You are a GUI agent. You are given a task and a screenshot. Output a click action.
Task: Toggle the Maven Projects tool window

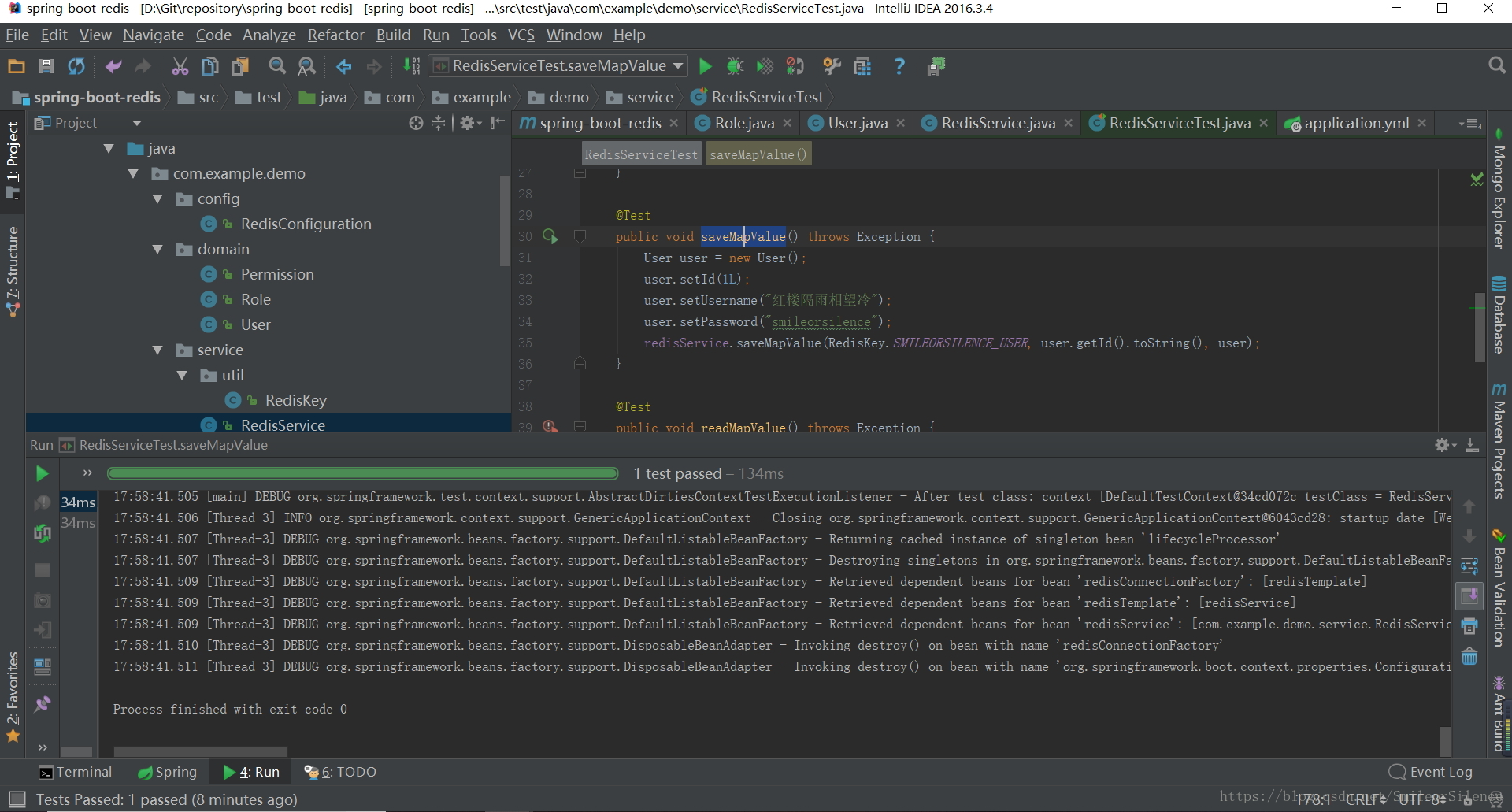click(x=1499, y=442)
